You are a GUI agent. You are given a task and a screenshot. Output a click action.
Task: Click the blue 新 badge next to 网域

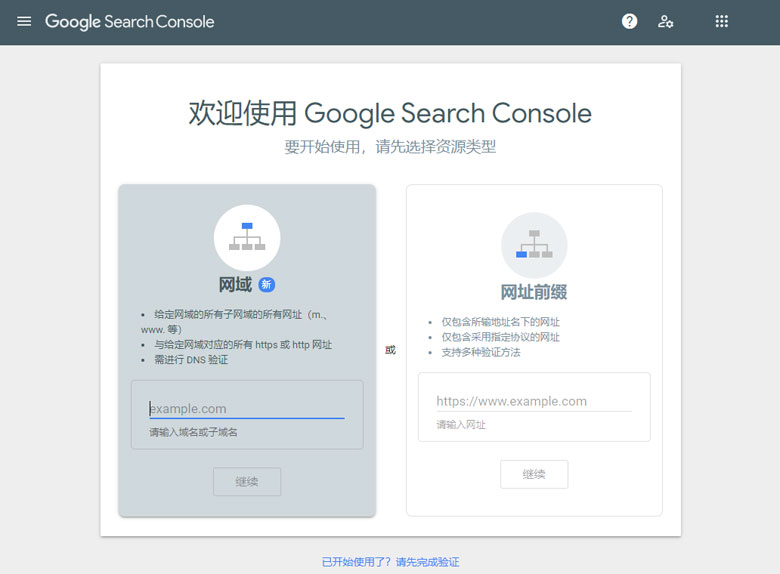267,285
